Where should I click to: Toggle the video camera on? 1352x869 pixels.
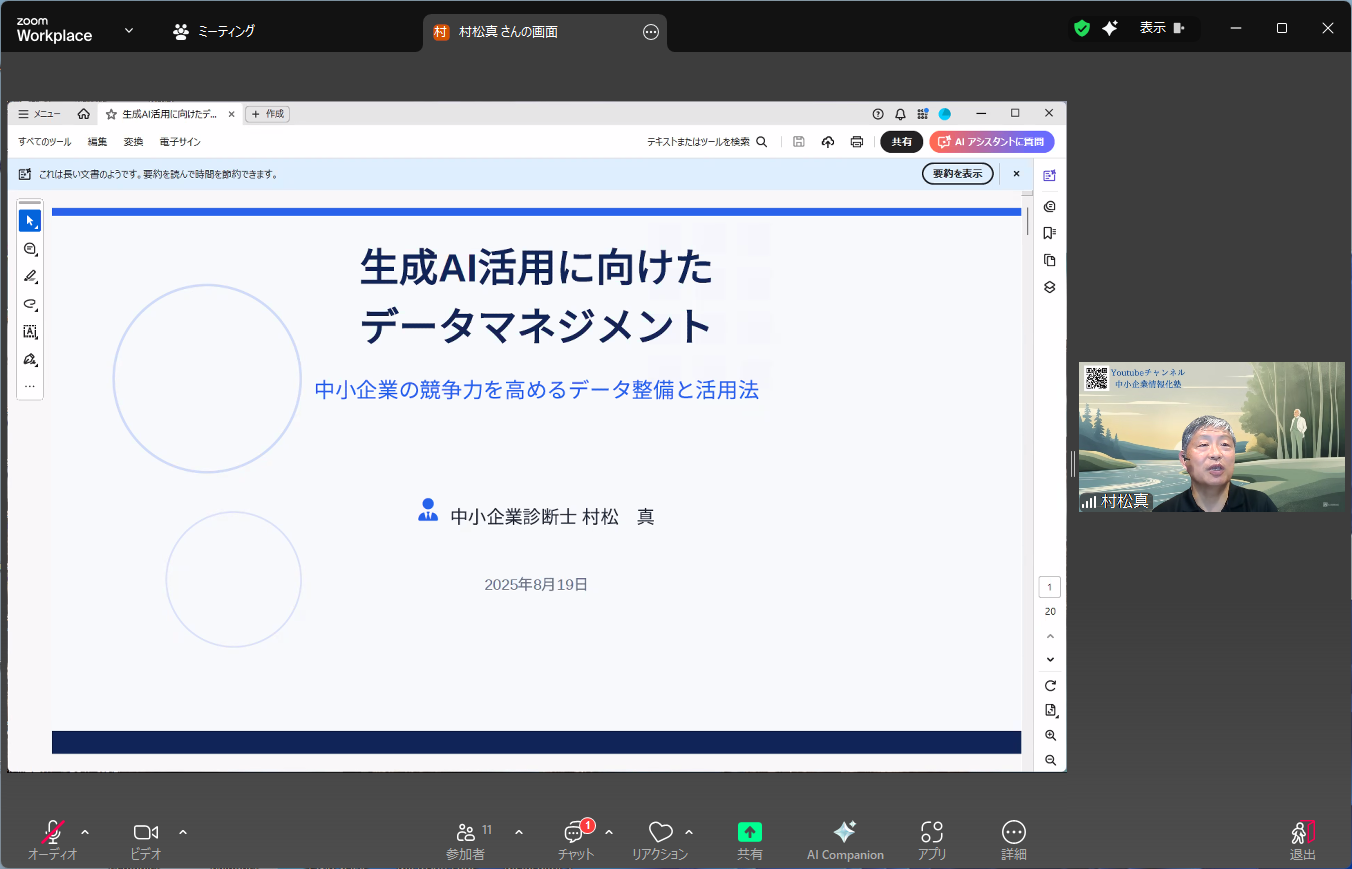coord(146,833)
